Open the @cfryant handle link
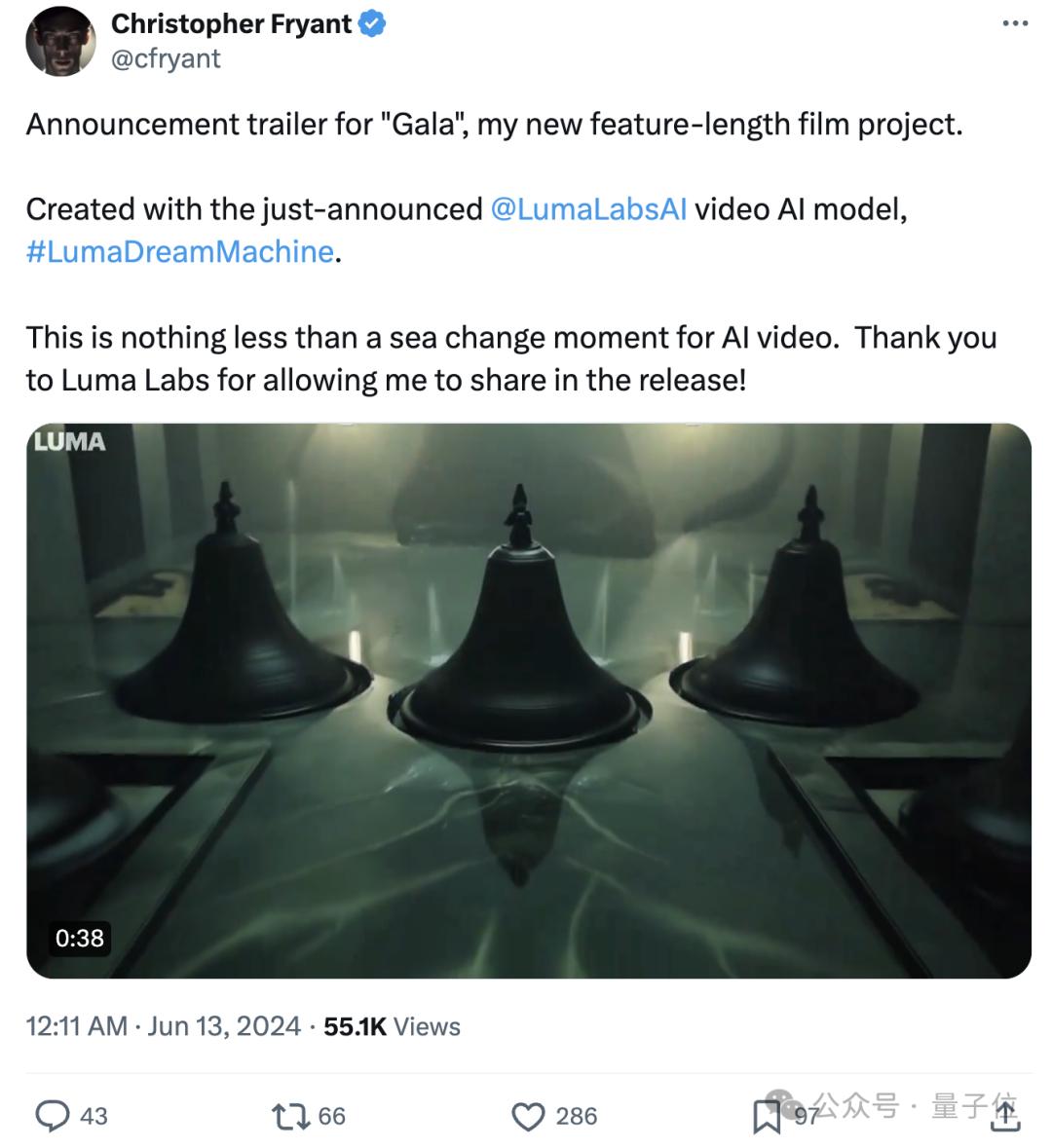Screen dimensions: 1052x1148 (166, 58)
